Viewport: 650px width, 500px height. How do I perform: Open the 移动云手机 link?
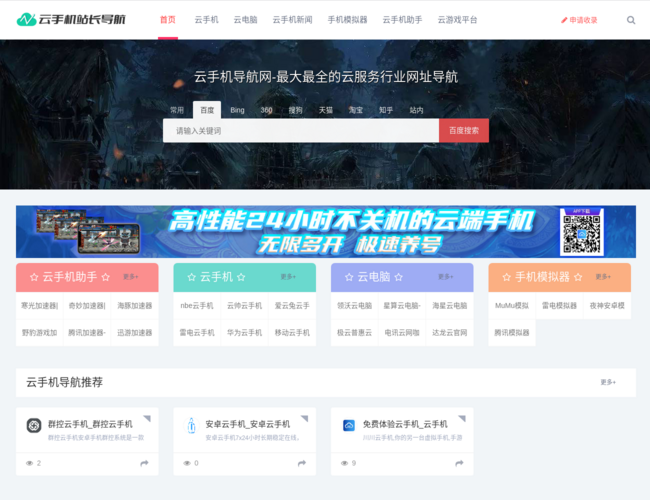(292, 333)
